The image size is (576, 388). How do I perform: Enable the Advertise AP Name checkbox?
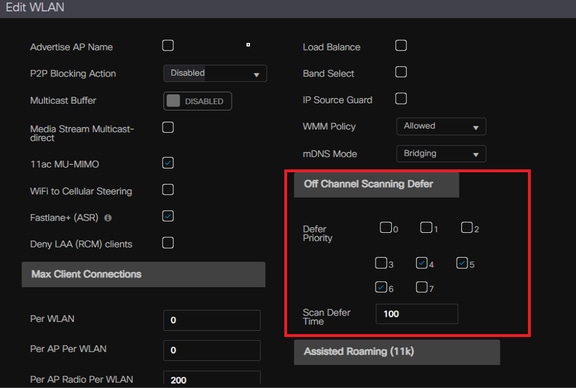coord(168,46)
